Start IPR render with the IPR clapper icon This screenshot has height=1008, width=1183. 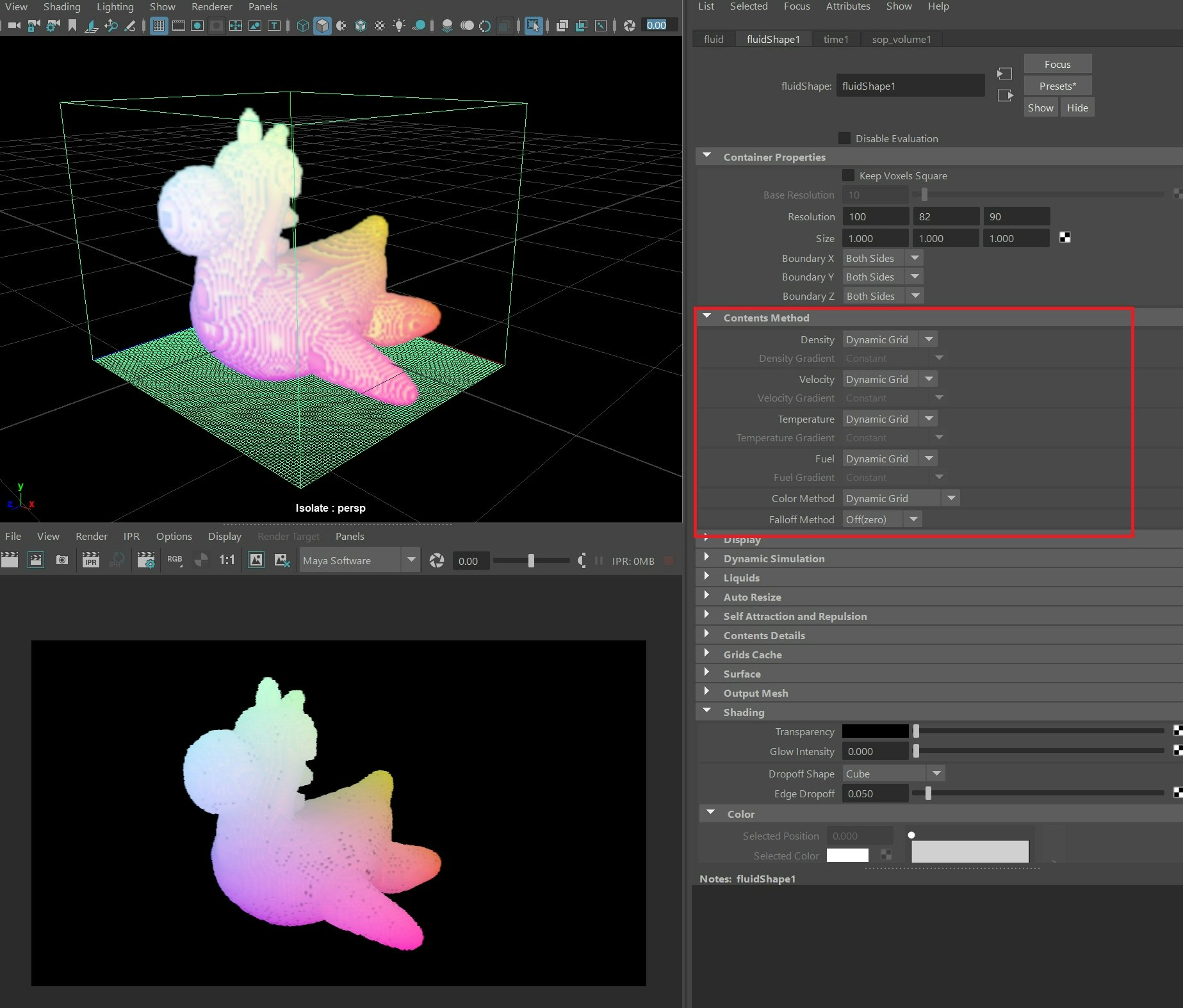[91, 560]
